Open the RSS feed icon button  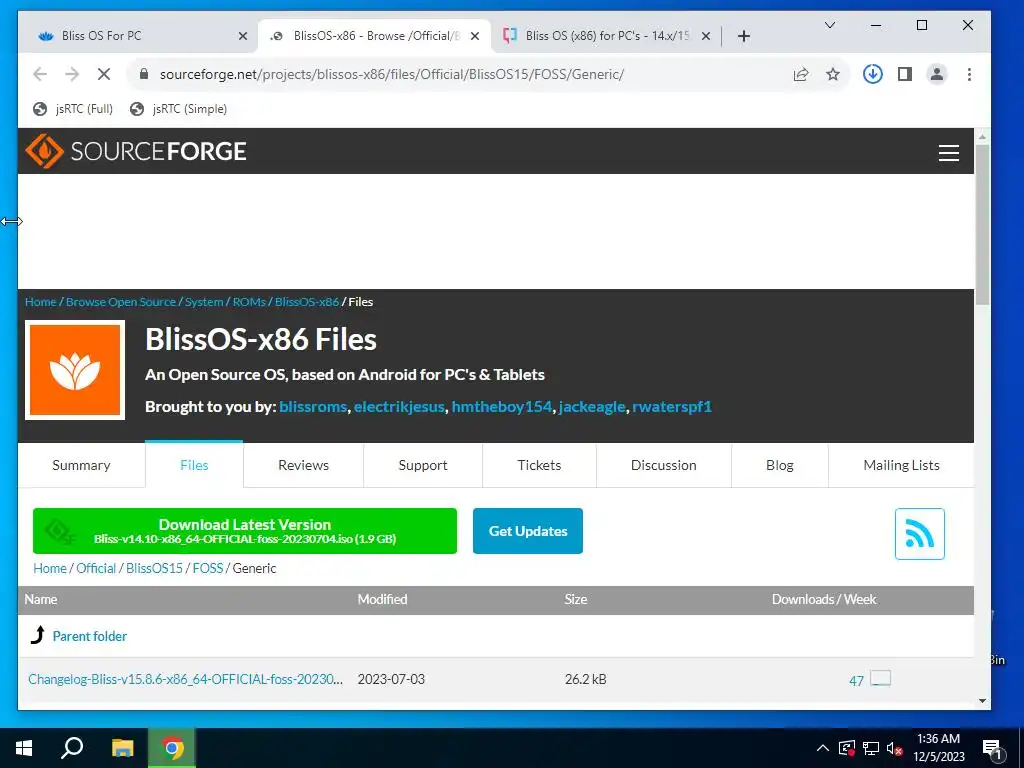pos(920,534)
